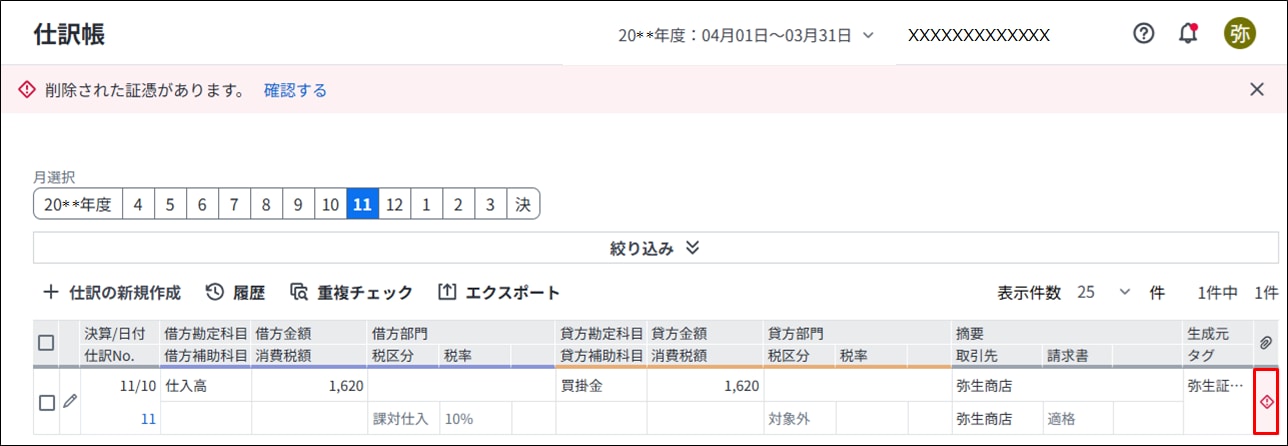Dismiss the deleted voucher alert banner

point(1257,89)
